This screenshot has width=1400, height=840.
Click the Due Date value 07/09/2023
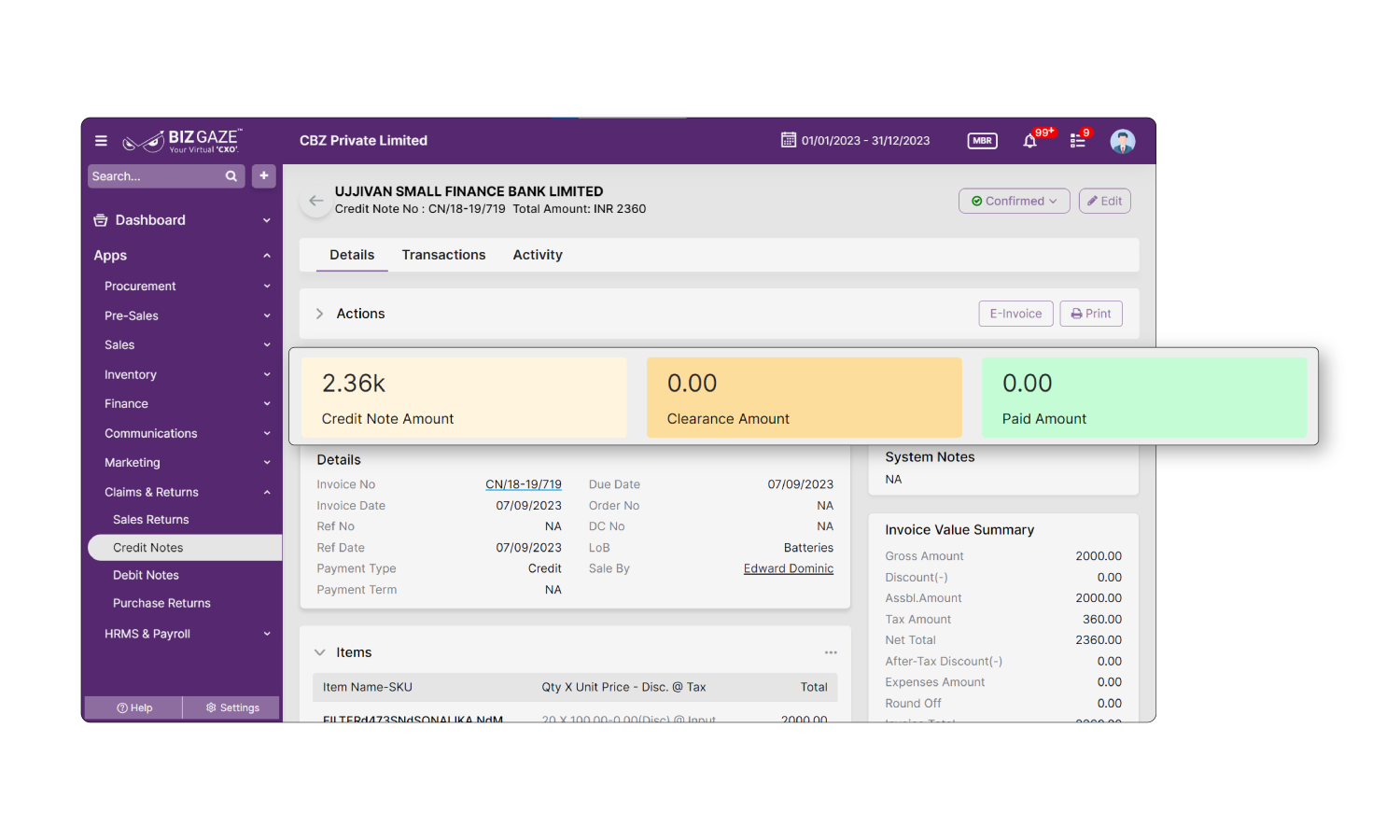pyautogui.click(x=801, y=484)
